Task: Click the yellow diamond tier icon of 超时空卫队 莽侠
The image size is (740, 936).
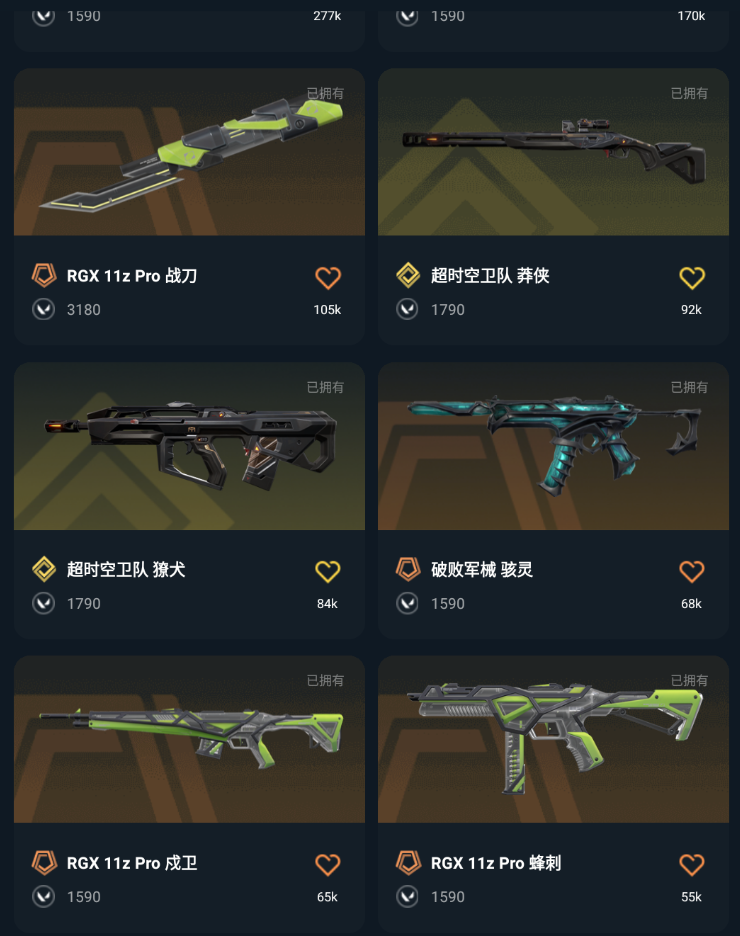Action: click(408, 276)
